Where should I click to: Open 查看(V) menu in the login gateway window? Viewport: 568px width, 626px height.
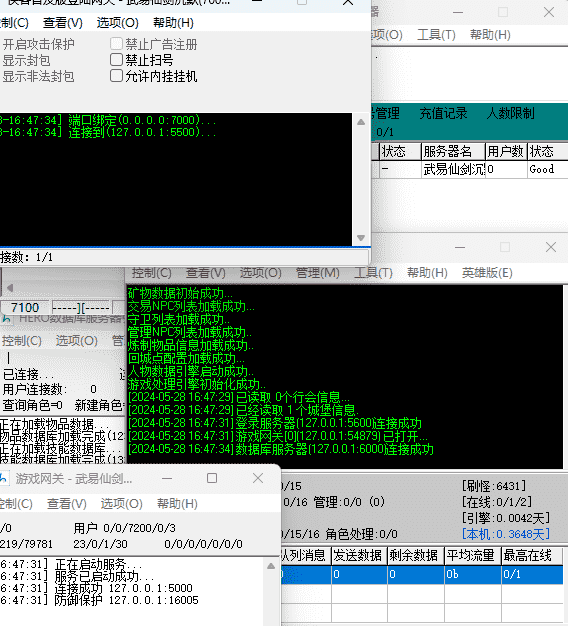pyautogui.click(x=63, y=23)
